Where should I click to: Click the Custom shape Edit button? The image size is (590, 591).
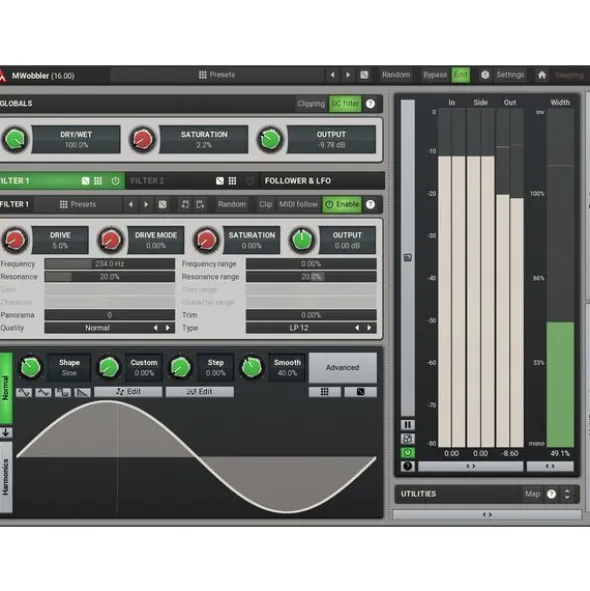click(x=128, y=392)
